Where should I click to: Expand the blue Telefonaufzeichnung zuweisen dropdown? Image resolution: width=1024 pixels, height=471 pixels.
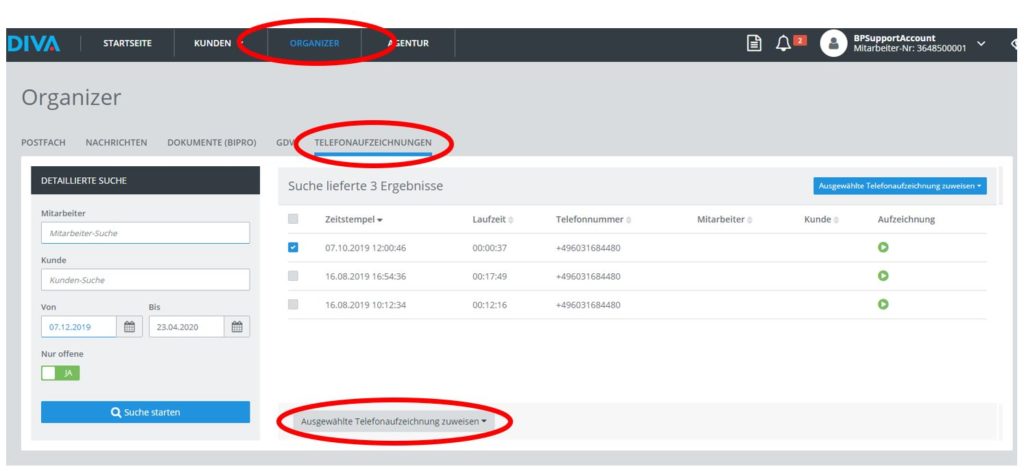(899, 186)
